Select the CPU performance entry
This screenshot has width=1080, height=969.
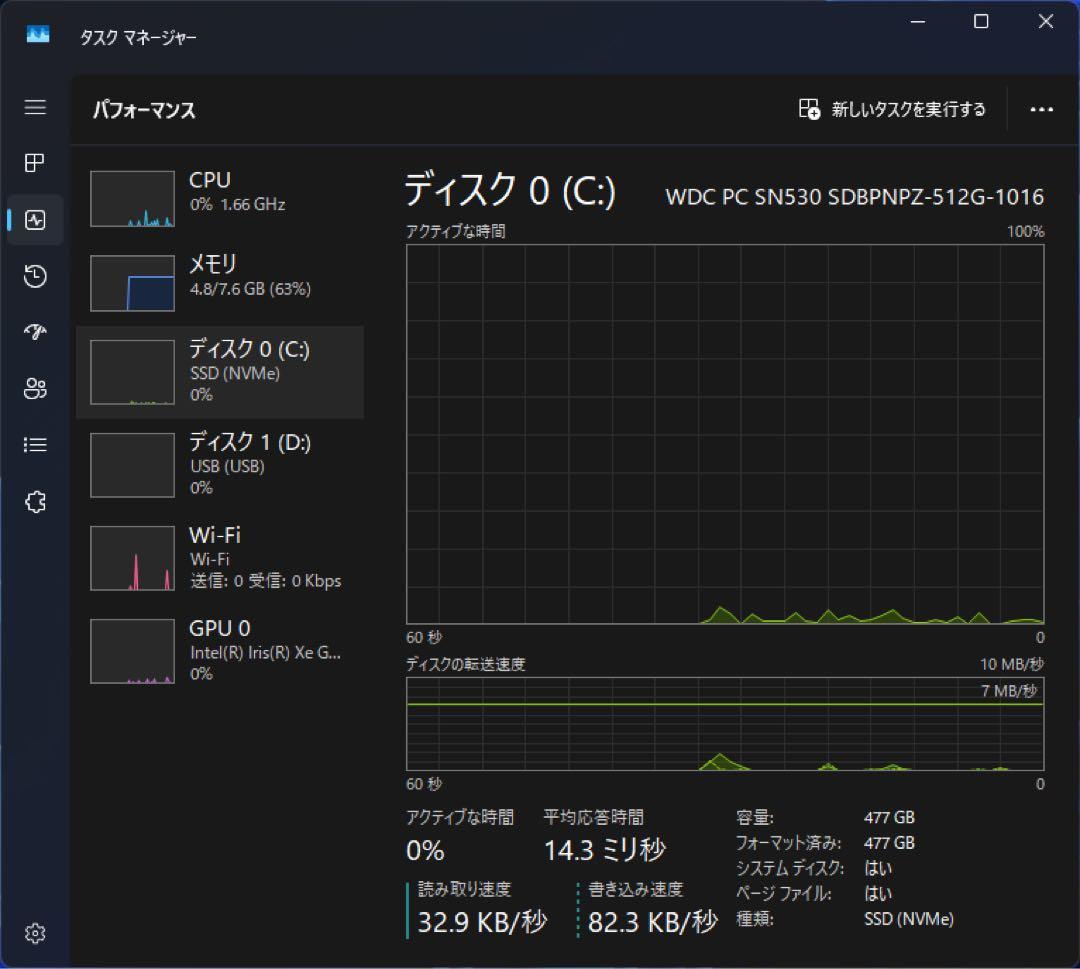tap(220, 197)
